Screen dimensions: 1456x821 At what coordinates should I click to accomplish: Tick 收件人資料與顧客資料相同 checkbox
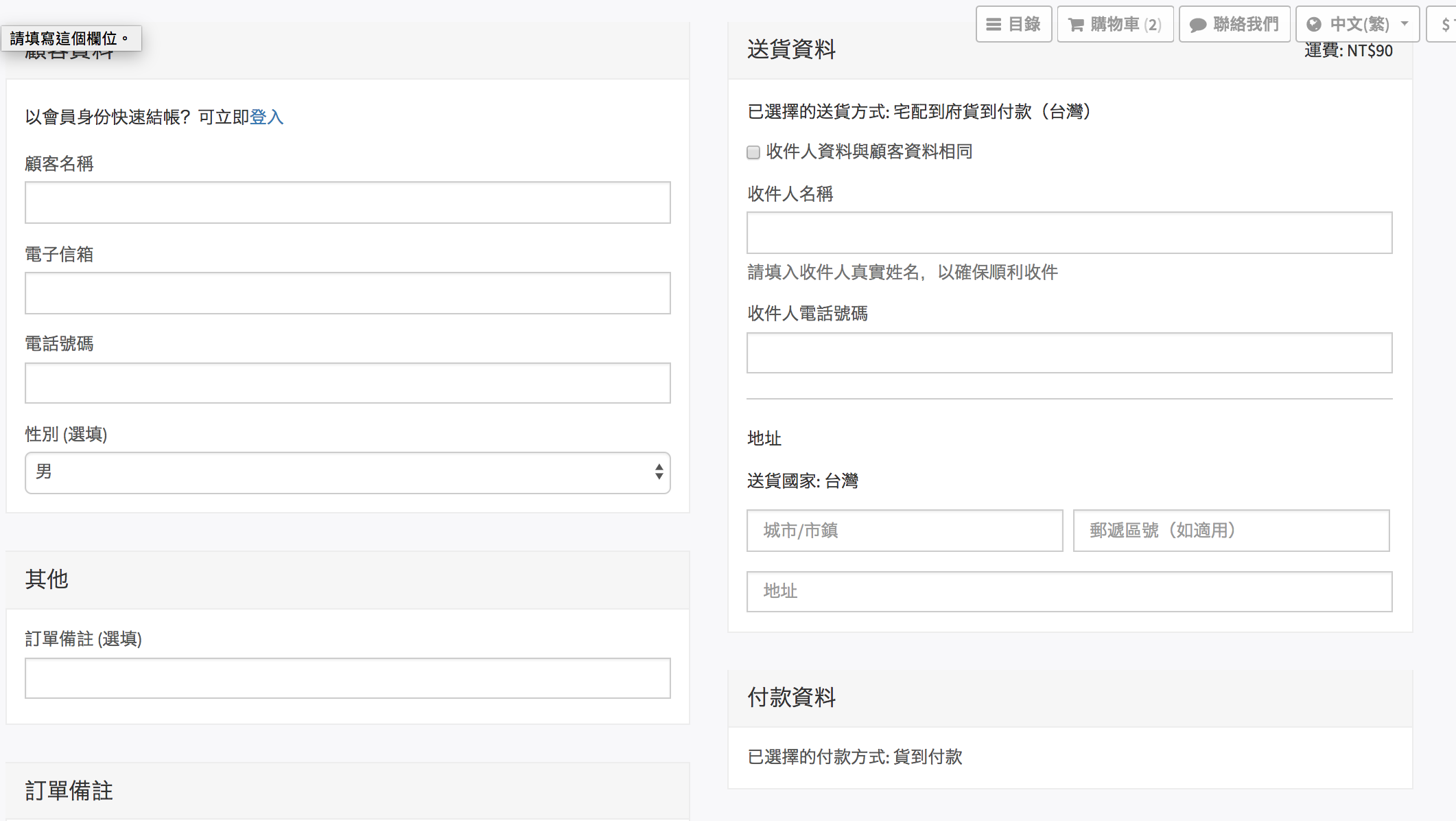pyautogui.click(x=753, y=152)
